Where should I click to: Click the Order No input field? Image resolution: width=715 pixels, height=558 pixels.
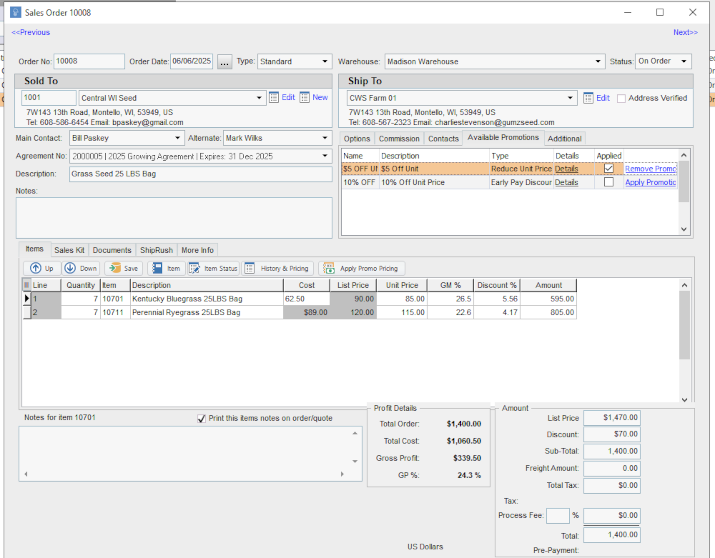tap(89, 61)
